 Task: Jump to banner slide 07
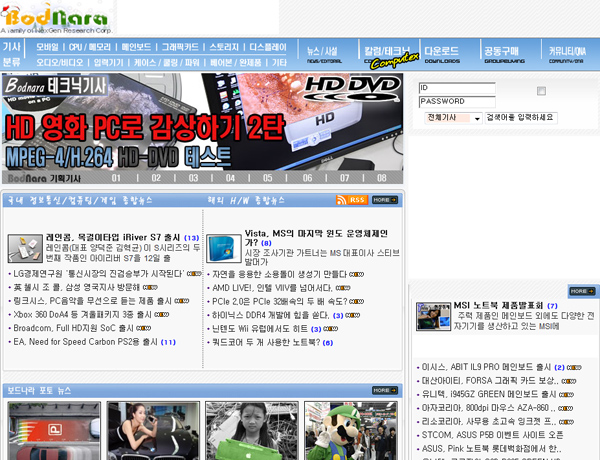[344, 178]
